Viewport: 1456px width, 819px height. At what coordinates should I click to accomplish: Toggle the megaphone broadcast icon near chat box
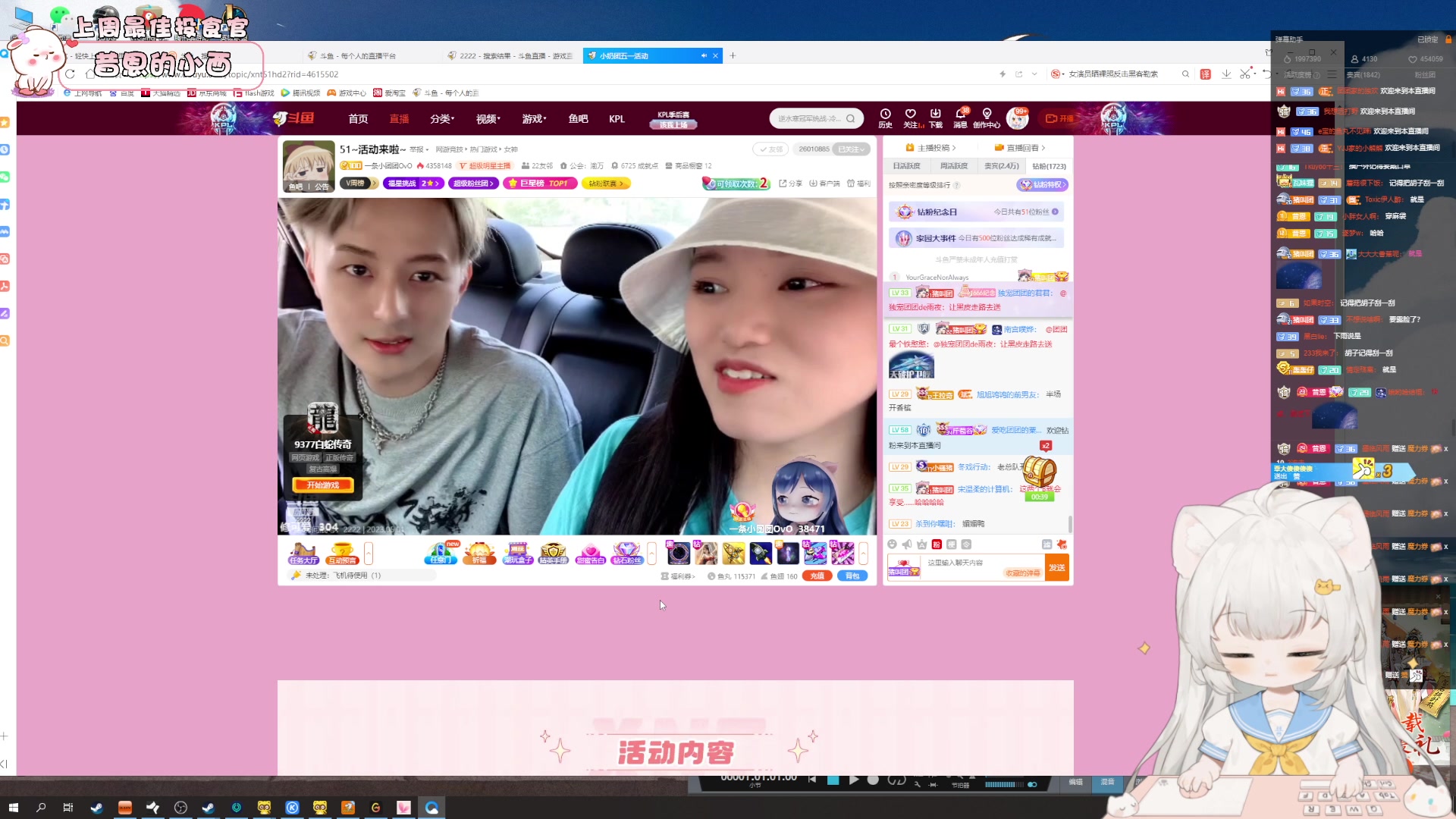[907, 544]
